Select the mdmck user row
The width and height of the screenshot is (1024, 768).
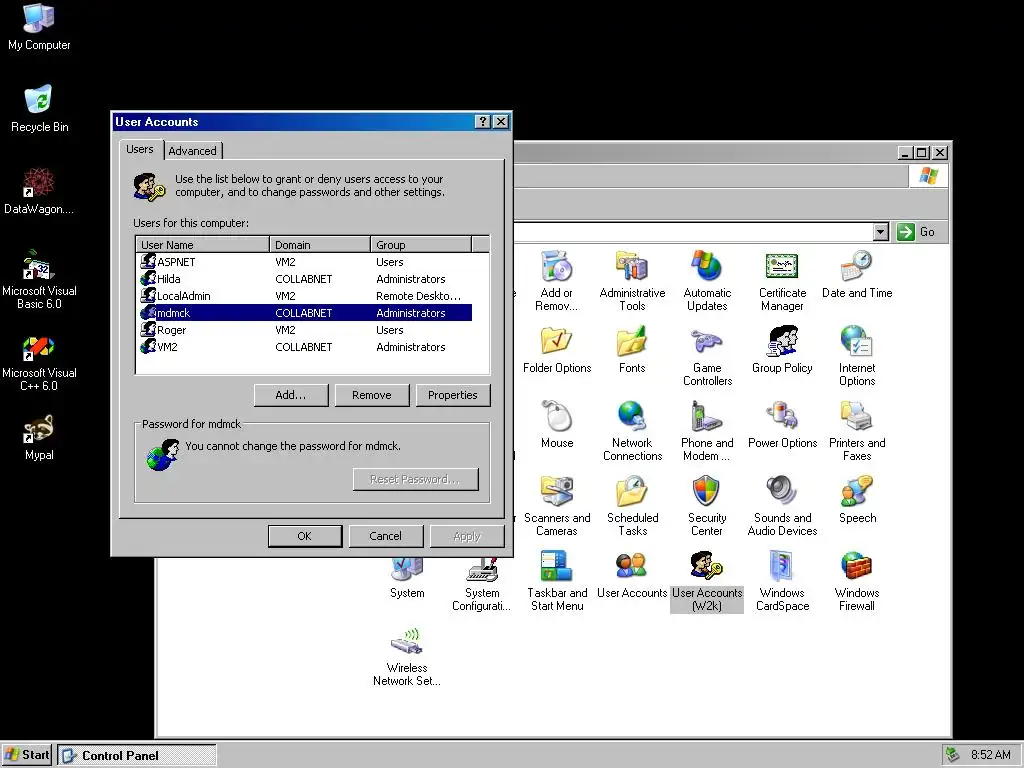[x=306, y=313]
